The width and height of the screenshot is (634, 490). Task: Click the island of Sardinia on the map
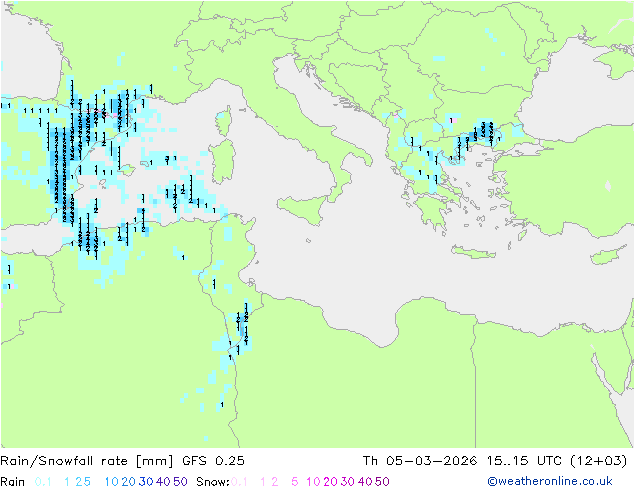pos(223,162)
